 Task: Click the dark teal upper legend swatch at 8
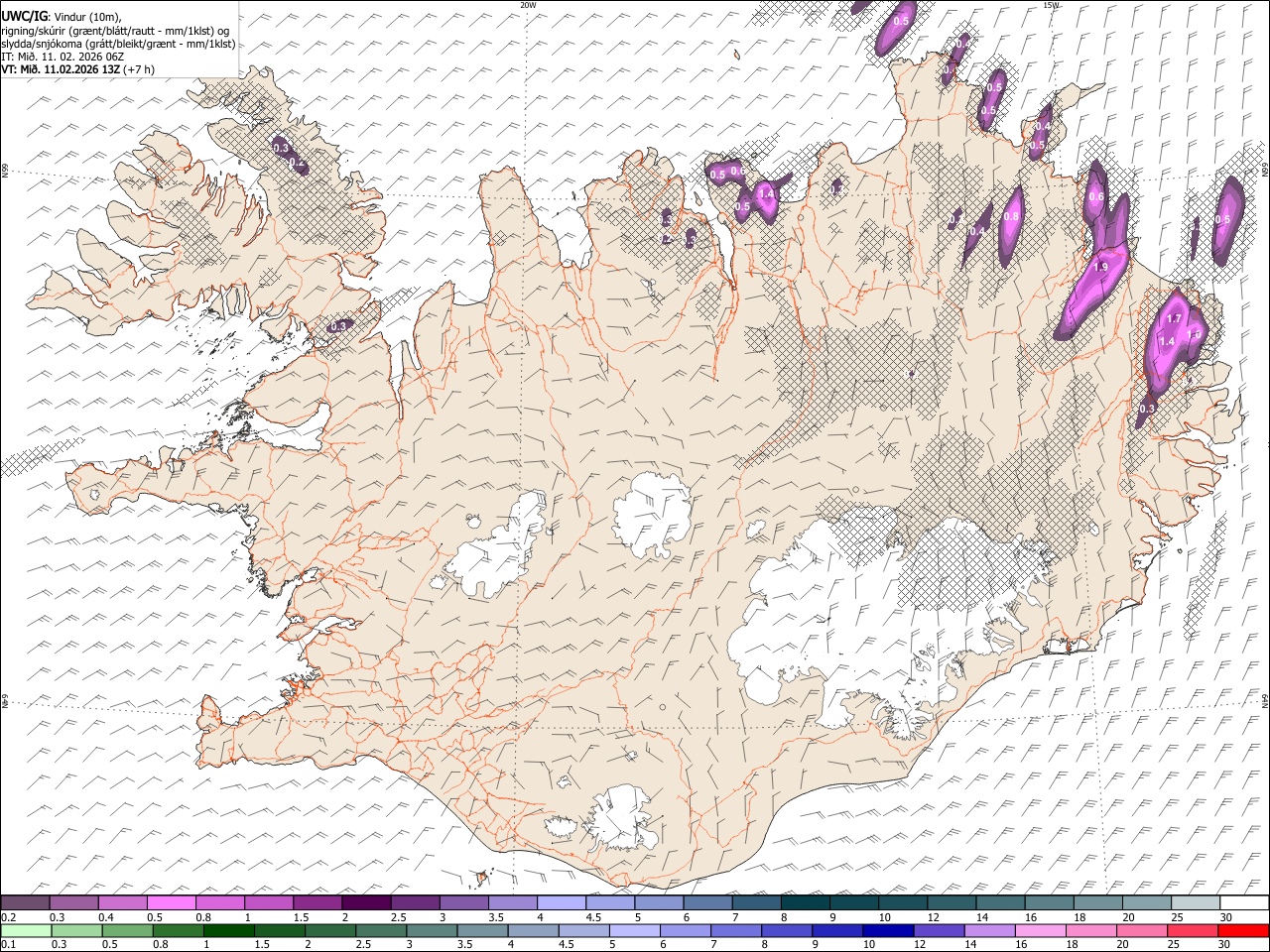tap(804, 903)
